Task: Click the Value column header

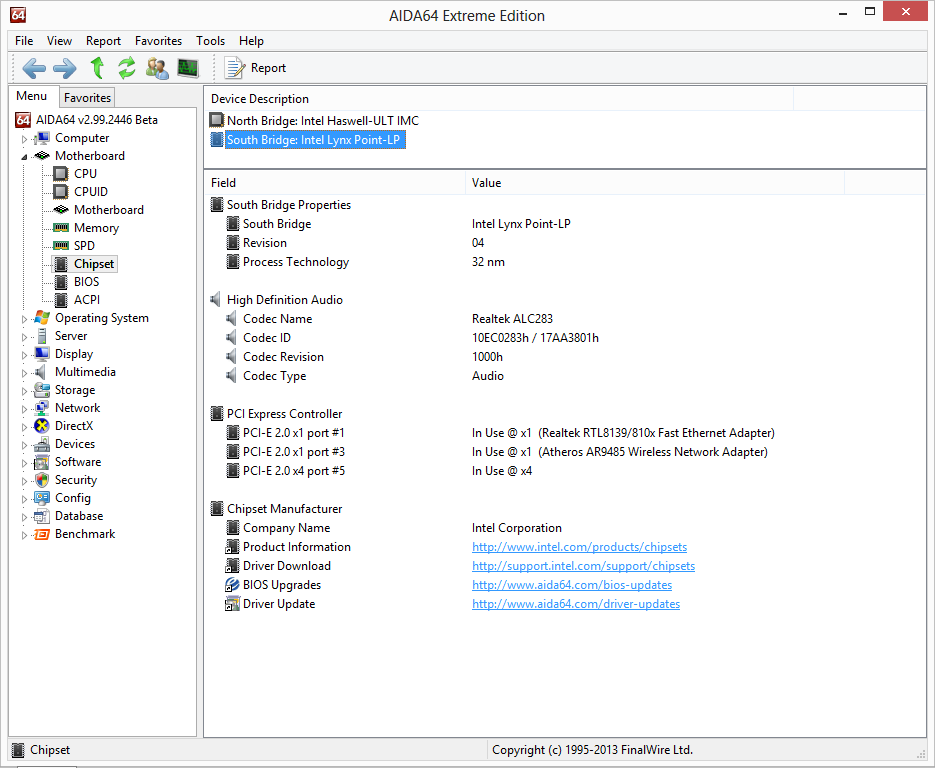Action: pos(655,183)
